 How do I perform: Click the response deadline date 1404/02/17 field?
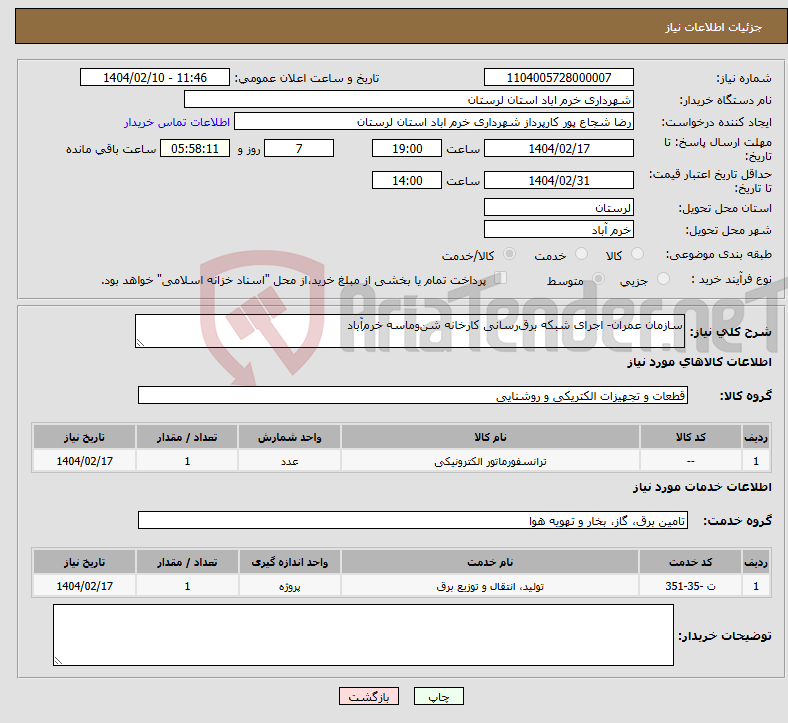[x=558, y=148]
